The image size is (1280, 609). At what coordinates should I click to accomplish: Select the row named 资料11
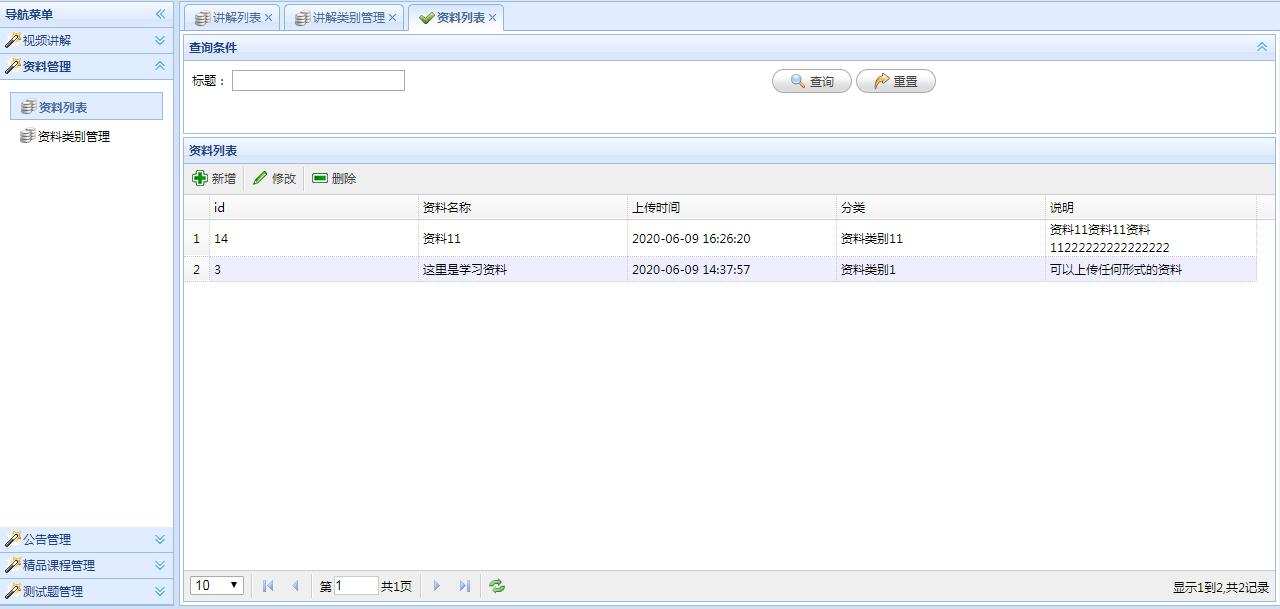[x=720, y=238]
